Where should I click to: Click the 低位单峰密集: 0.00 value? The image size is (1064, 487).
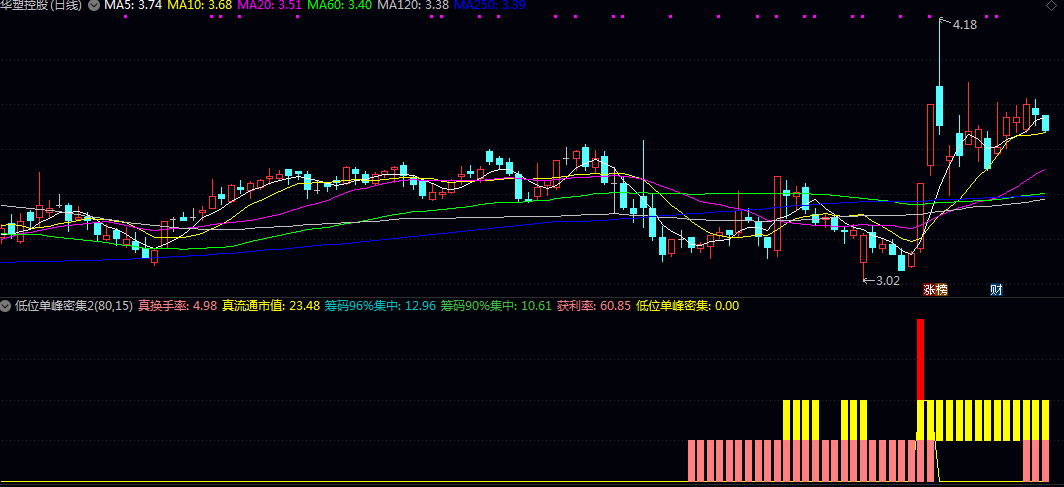(687, 306)
